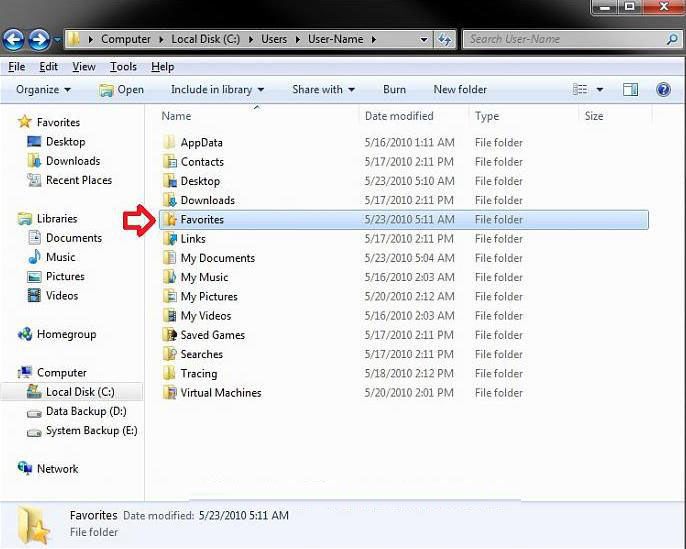Select Downloads folder in file list
686x549 pixels.
(208, 200)
